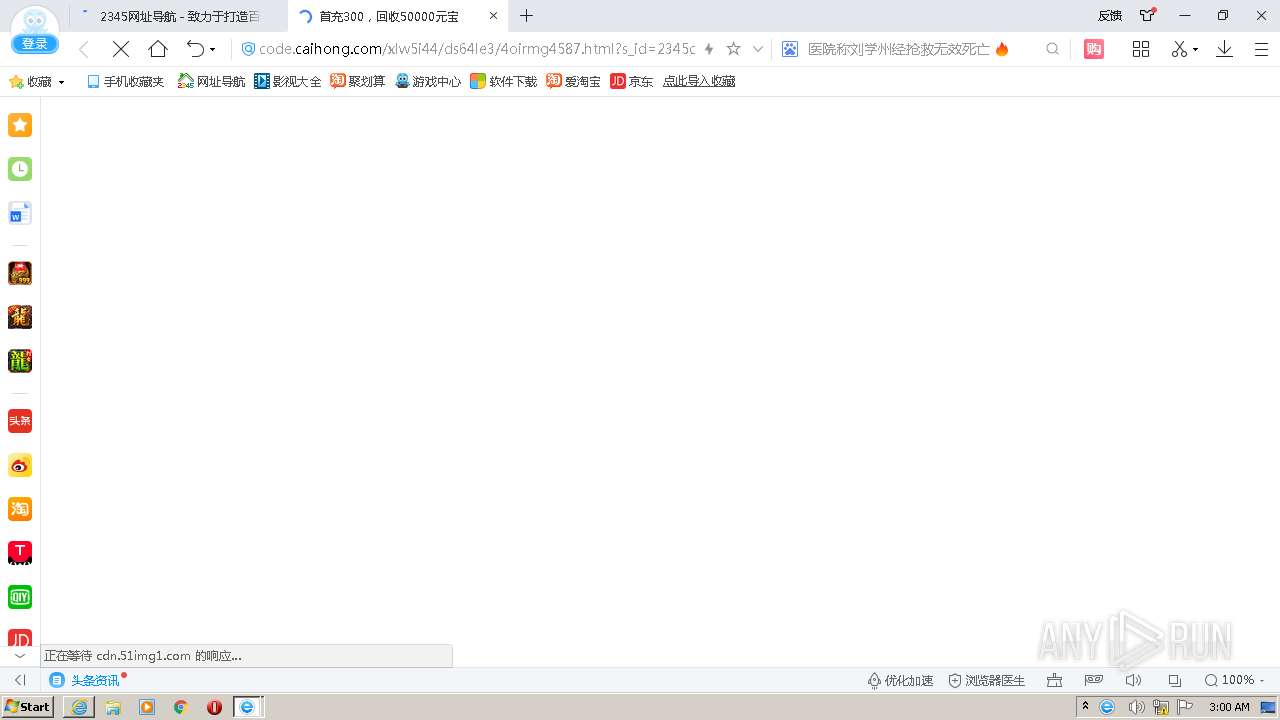The width and height of the screenshot is (1280, 720).
Task: Open a new tab with plus button
Action: [527, 16]
